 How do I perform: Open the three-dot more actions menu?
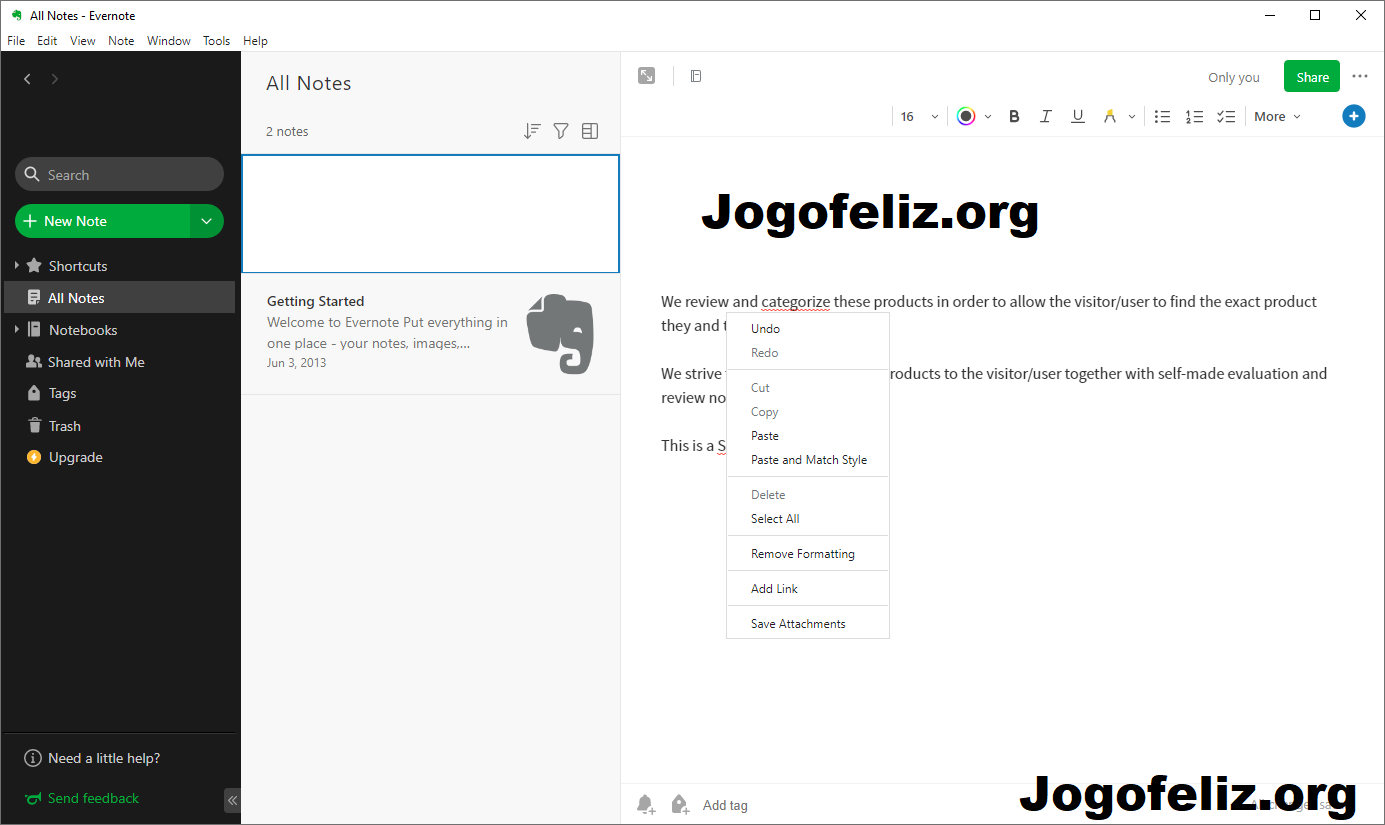tap(1360, 76)
